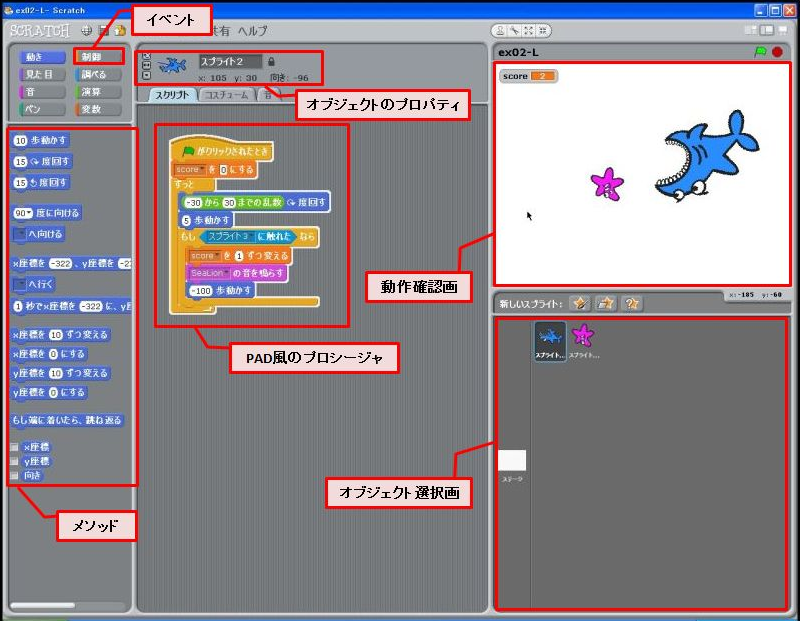Viewport: 800px width, 621px height.
Task: Click the スプライト2 sprite name field
Action: (x=230, y=62)
